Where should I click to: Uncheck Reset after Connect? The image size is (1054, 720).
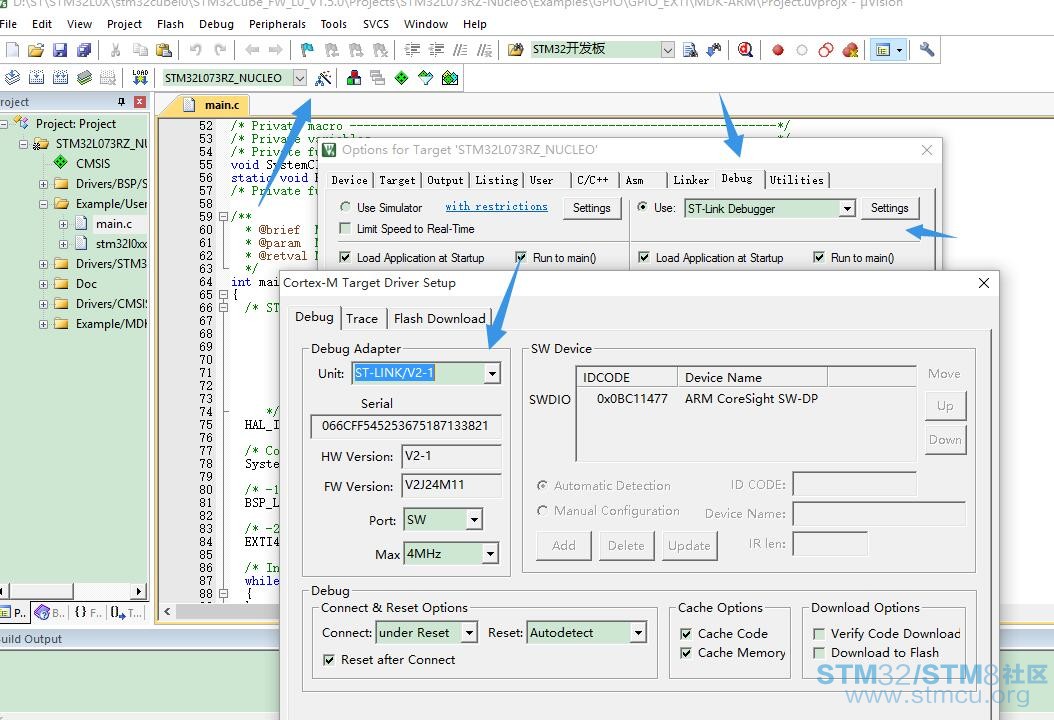329,660
